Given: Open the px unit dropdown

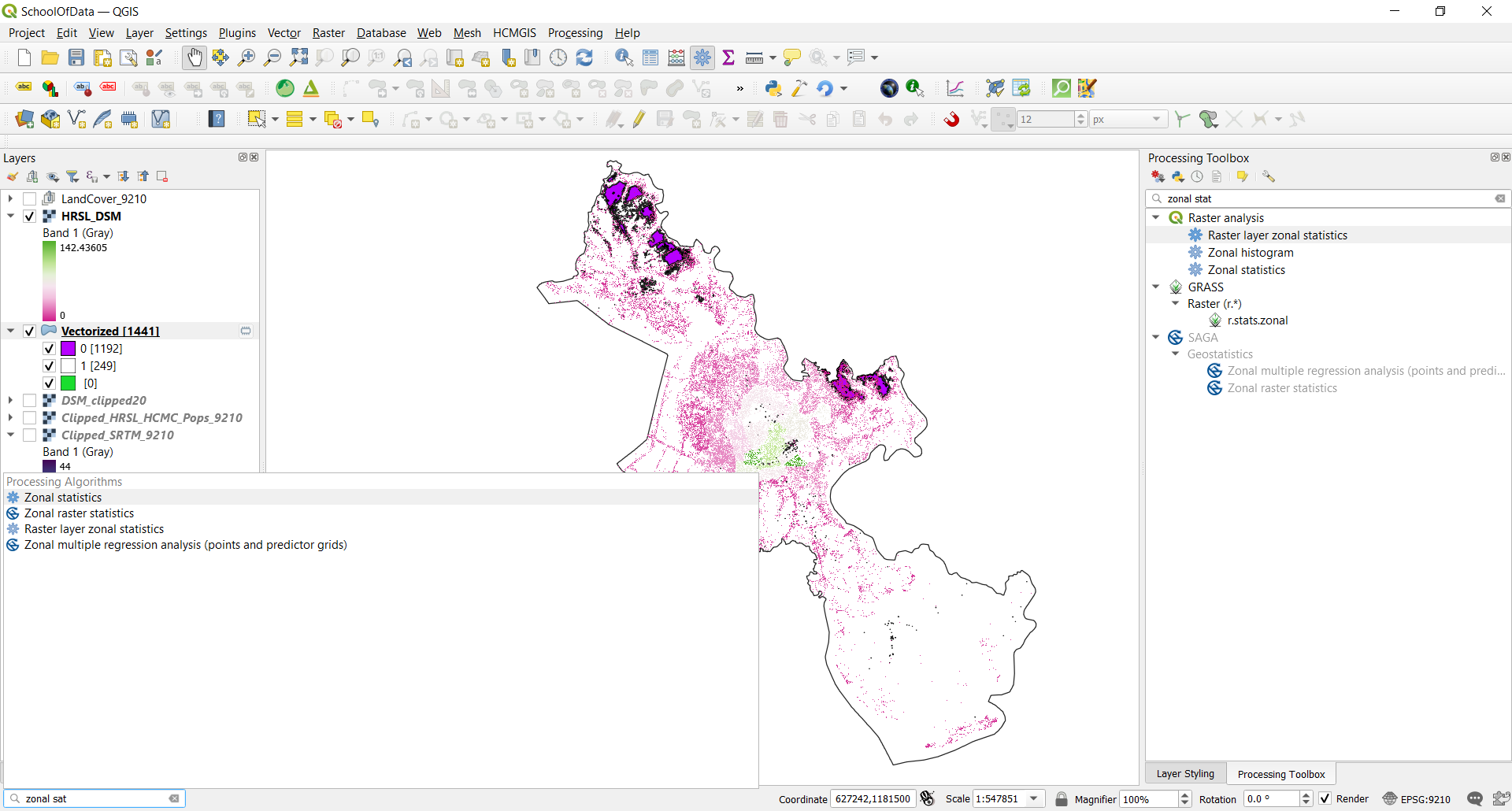Looking at the screenshot, I should point(1127,120).
